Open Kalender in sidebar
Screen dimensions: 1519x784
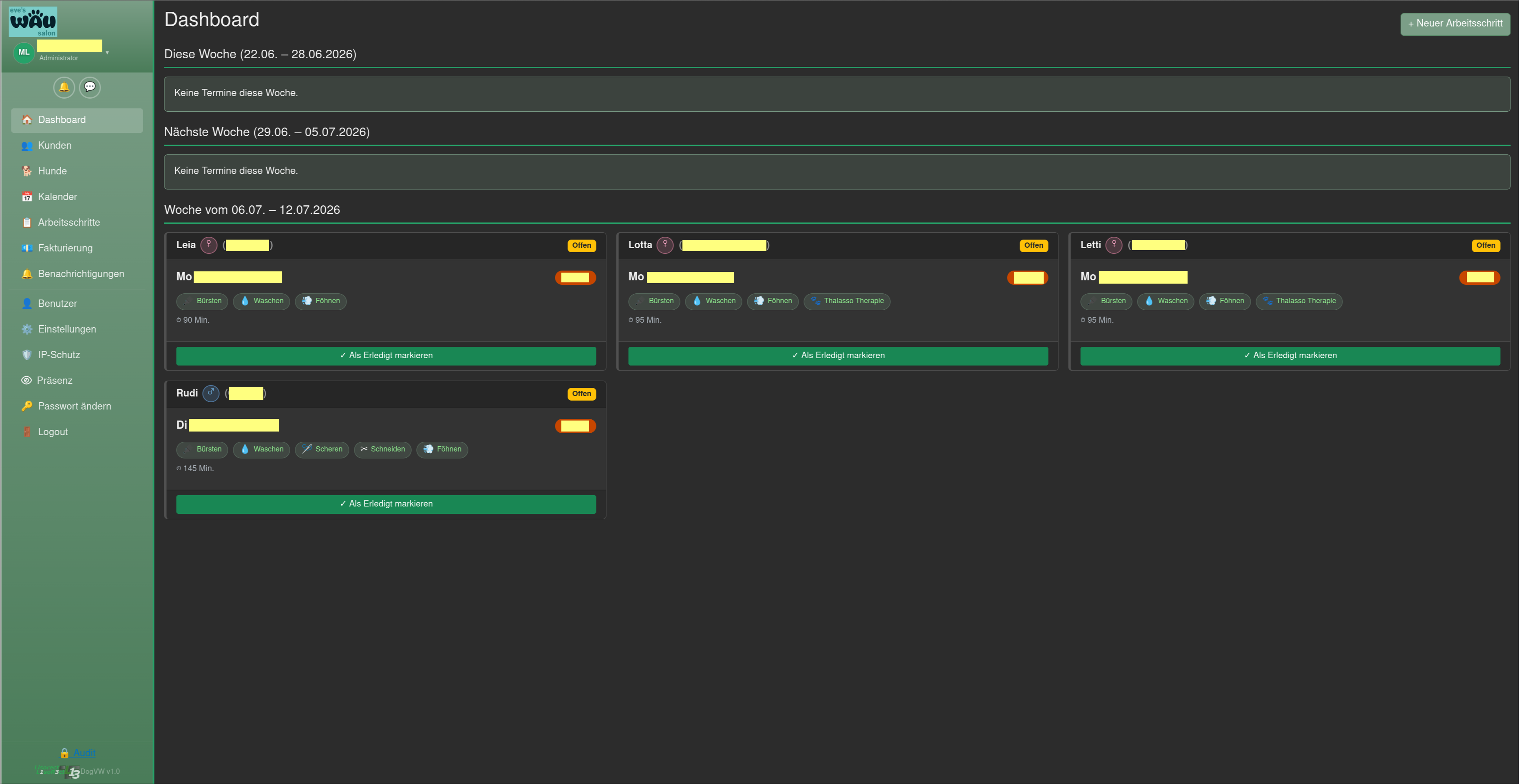click(x=77, y=197)
